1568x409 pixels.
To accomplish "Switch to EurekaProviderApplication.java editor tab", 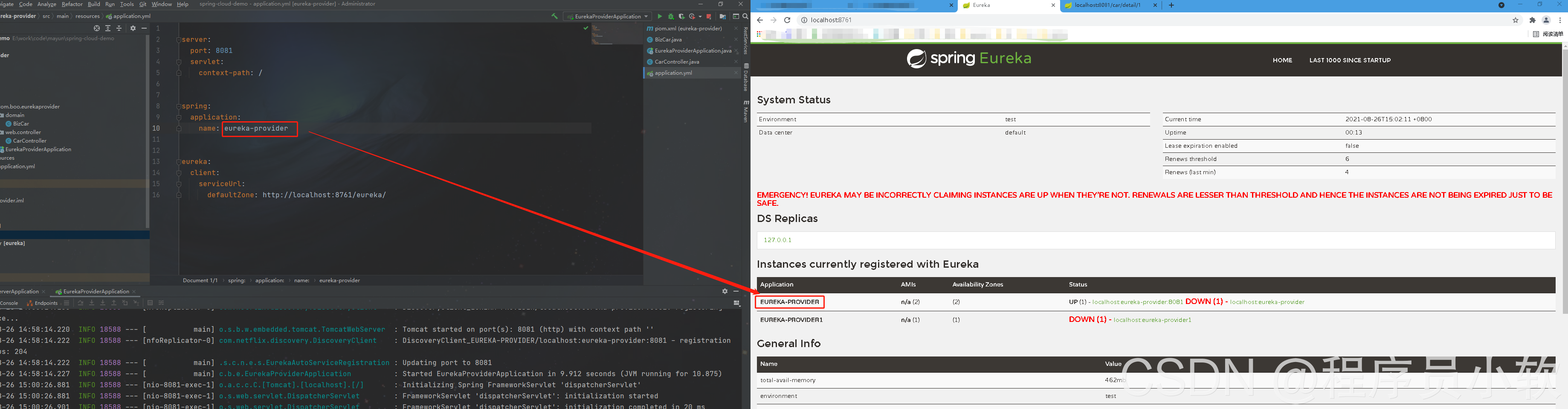I will [692, 51].
